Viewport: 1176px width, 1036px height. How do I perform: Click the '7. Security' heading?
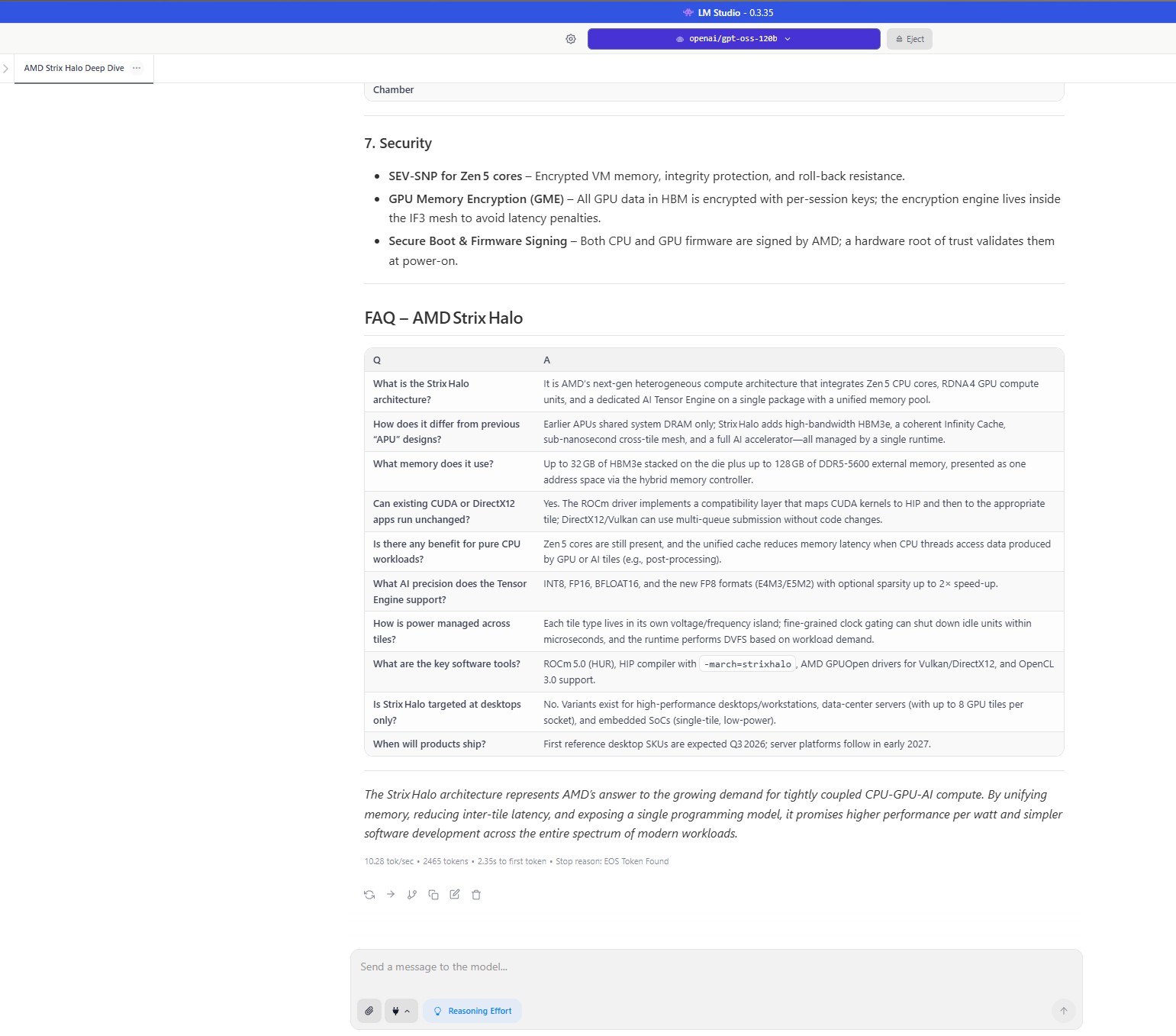[x=398, y=144]
